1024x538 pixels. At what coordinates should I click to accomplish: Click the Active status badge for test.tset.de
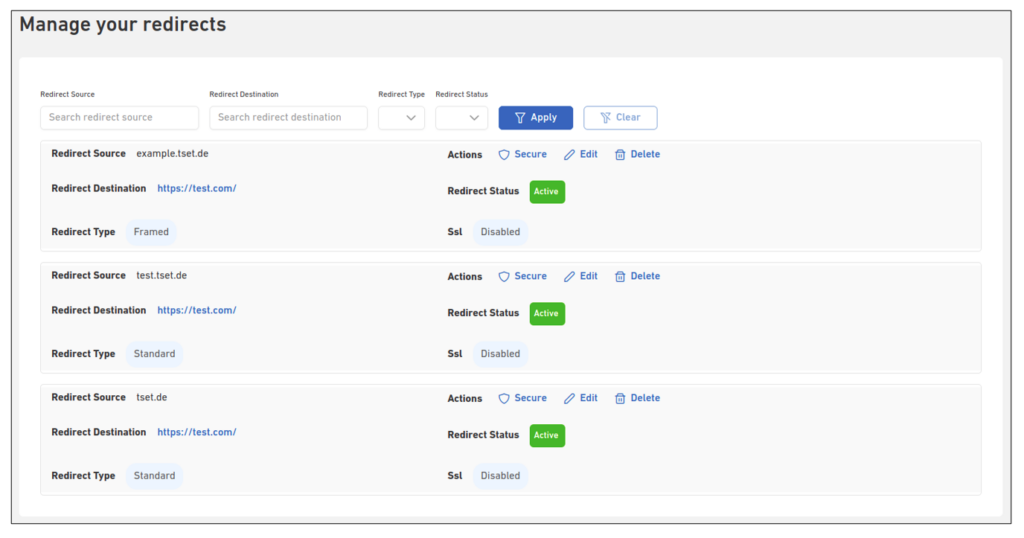click(547, 314)
